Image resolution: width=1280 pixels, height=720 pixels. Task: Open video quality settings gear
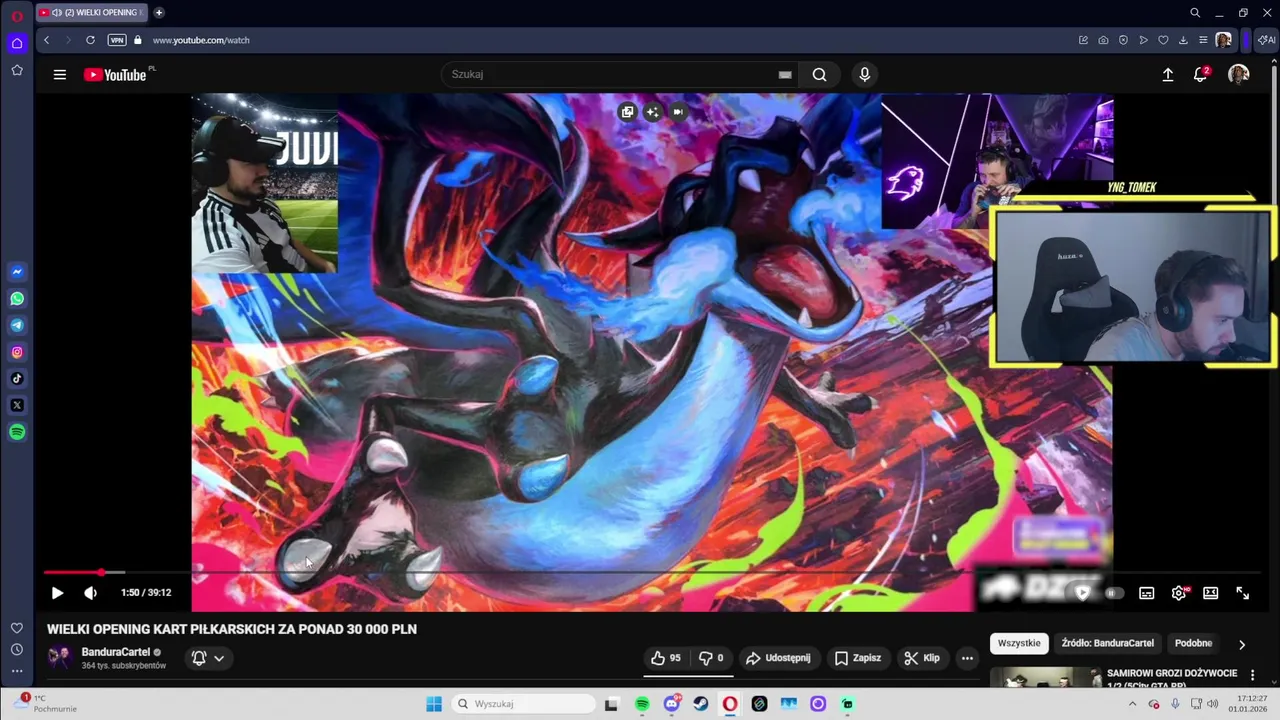point(1179,593)
